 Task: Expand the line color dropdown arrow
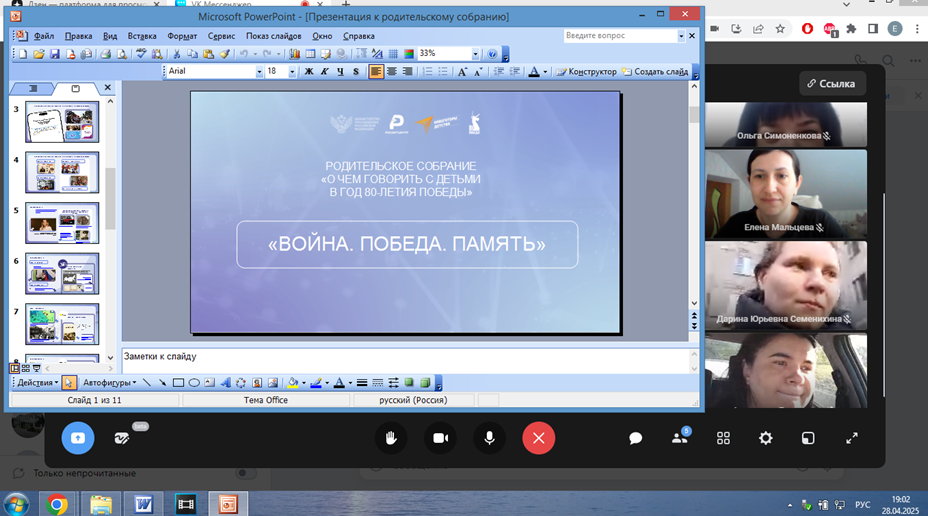pyautogui.click(x=327, y=383)
